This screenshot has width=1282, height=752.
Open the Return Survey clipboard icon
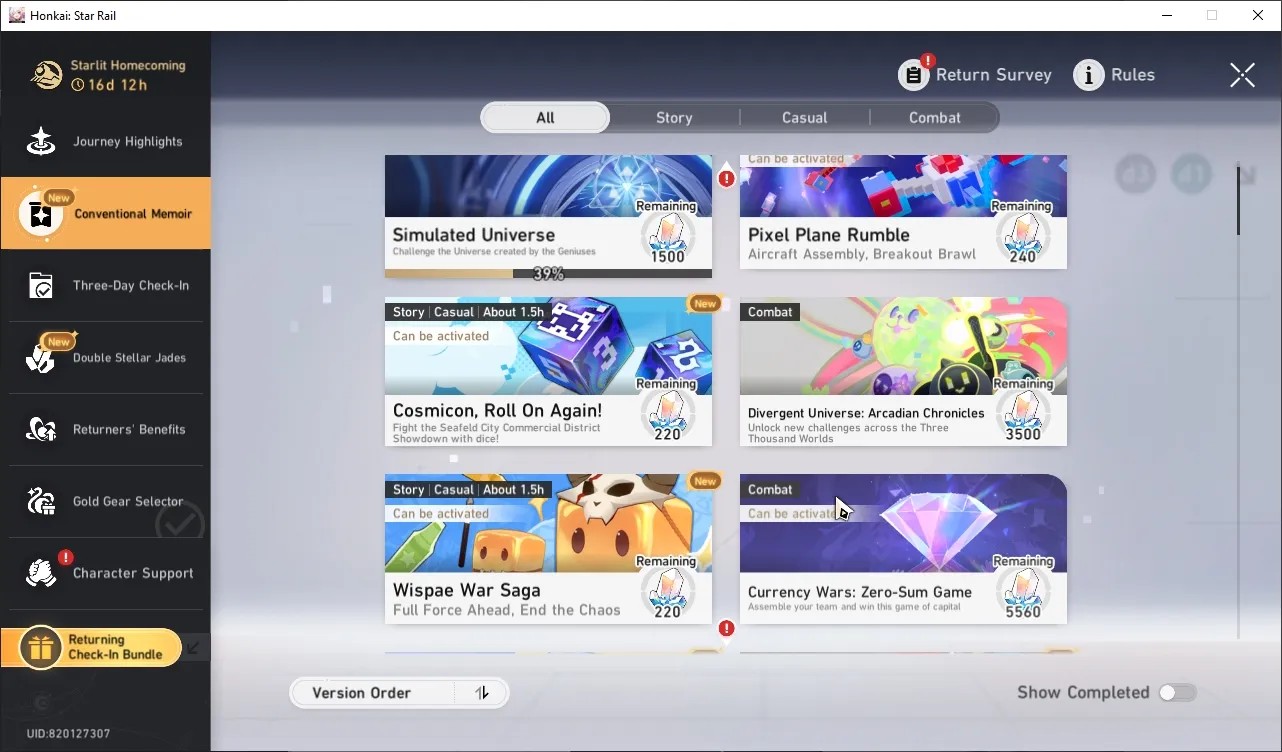[913, 74]
